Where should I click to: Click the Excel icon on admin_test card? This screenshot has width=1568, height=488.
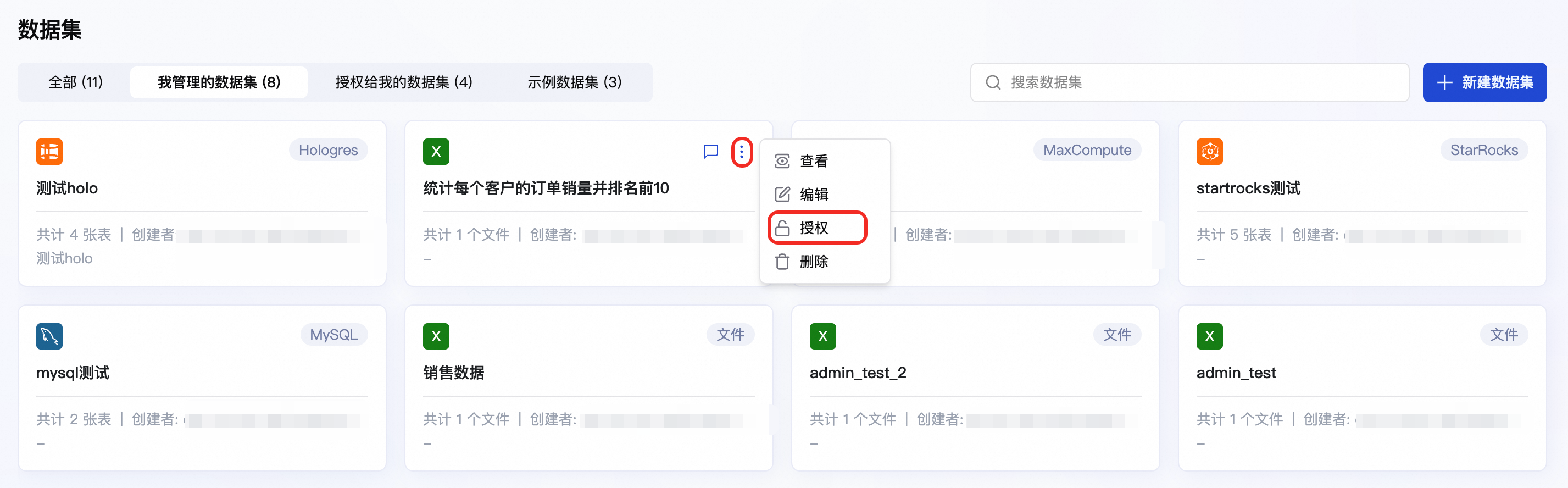pyautogui.click(x=1209, y=336)
